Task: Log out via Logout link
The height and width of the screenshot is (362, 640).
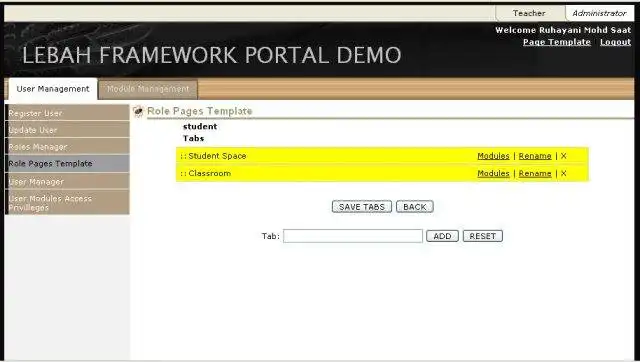Action: [616, 42]
